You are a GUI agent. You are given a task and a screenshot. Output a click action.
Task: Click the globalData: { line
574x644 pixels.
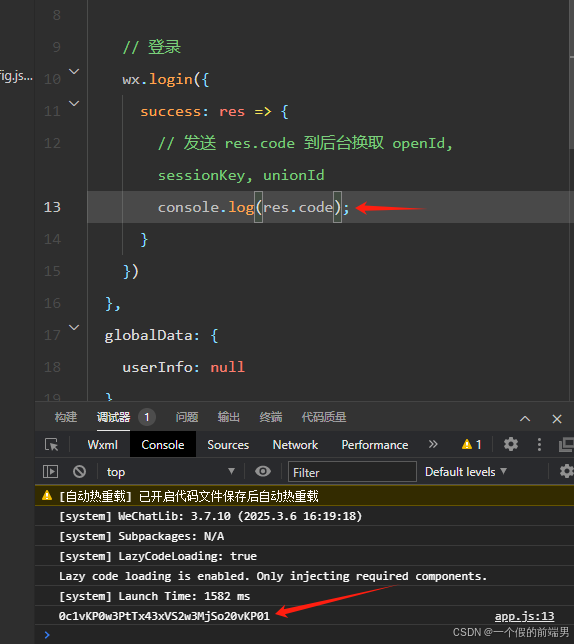161,335
